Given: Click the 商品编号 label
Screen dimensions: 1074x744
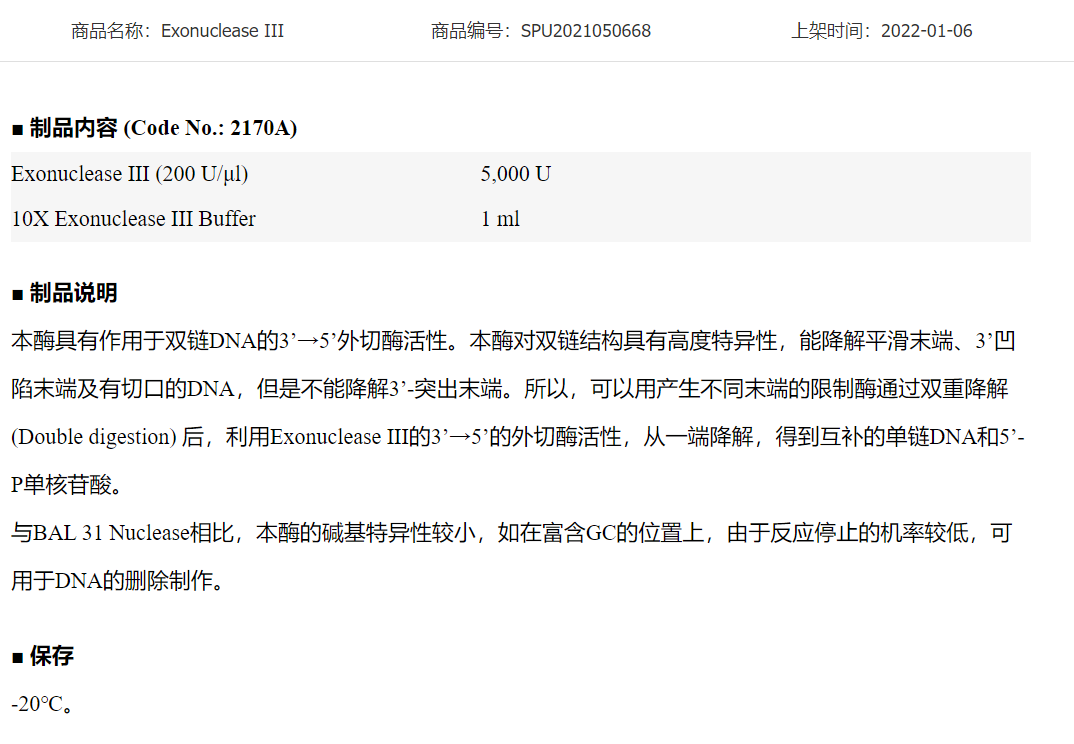Looking at the screenshot, I should tap(470, 31).
